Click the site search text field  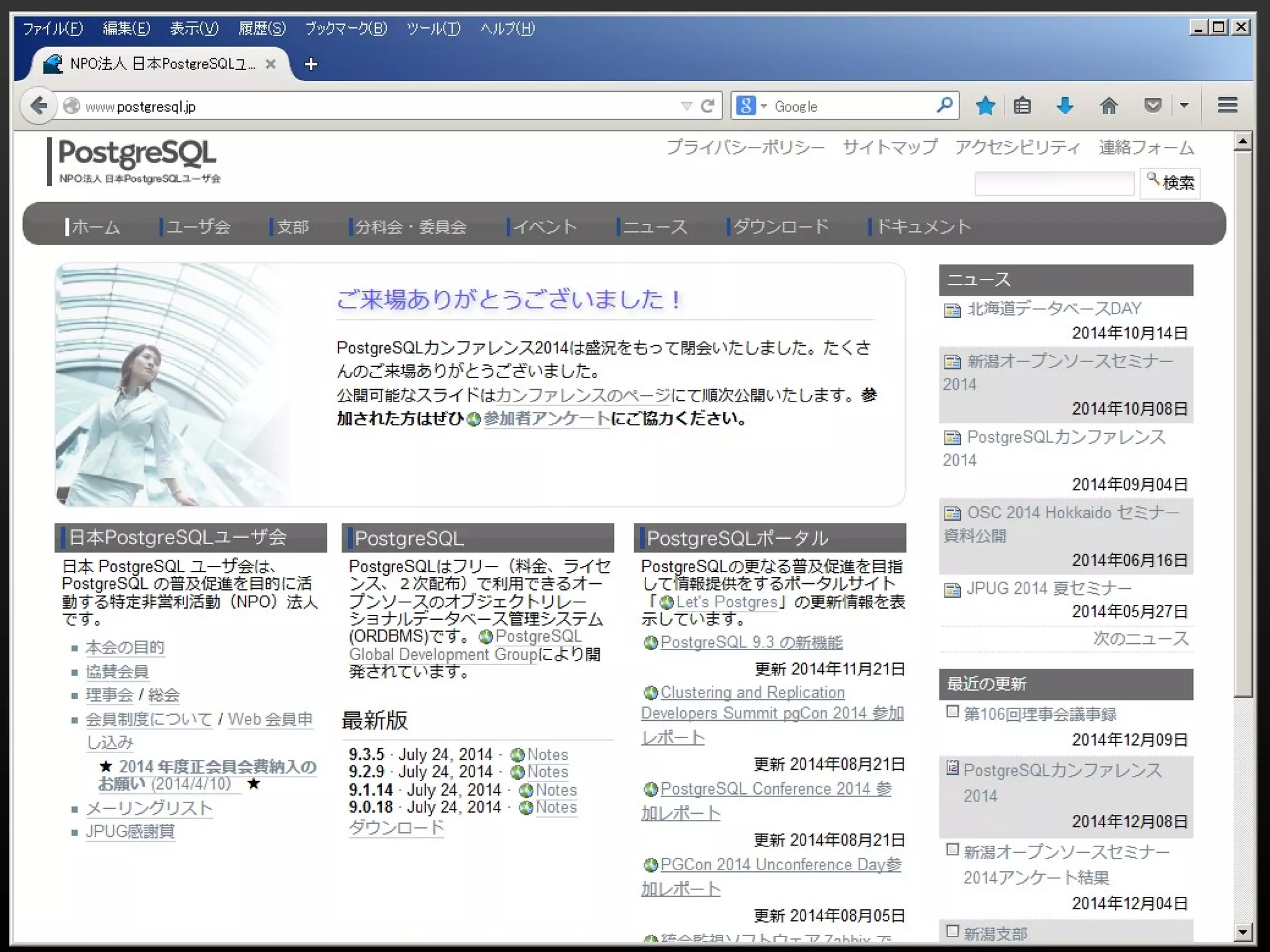click(x=1054, y=183)
